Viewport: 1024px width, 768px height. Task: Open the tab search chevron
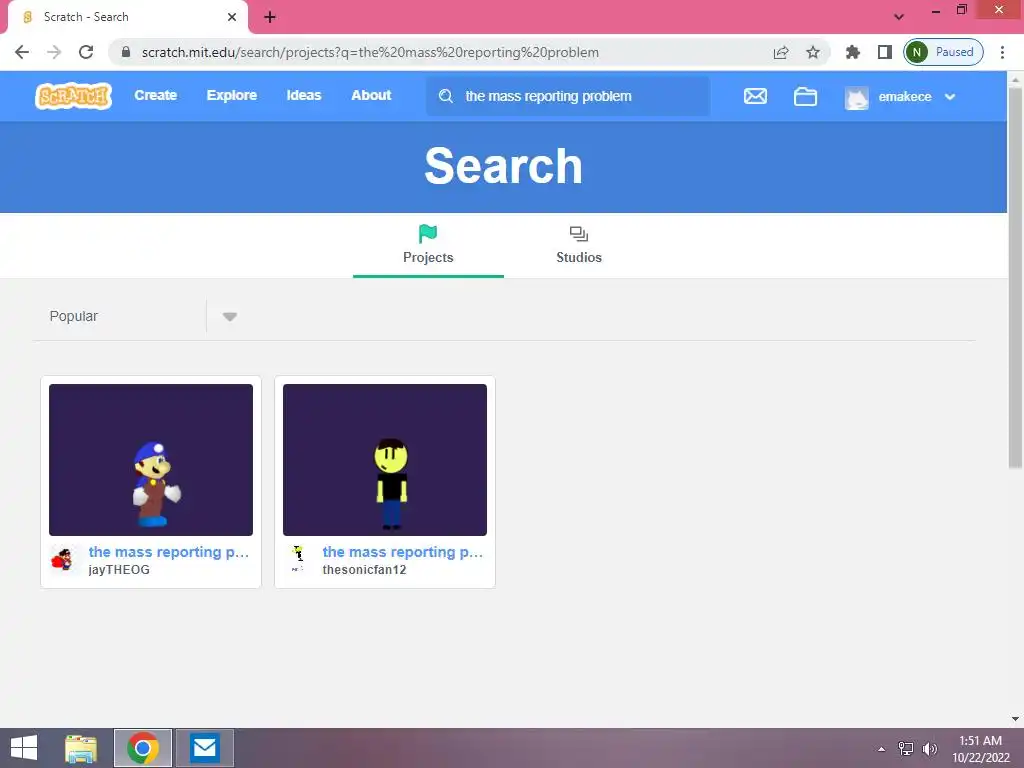pyautogui.click(x=899, y=17)
